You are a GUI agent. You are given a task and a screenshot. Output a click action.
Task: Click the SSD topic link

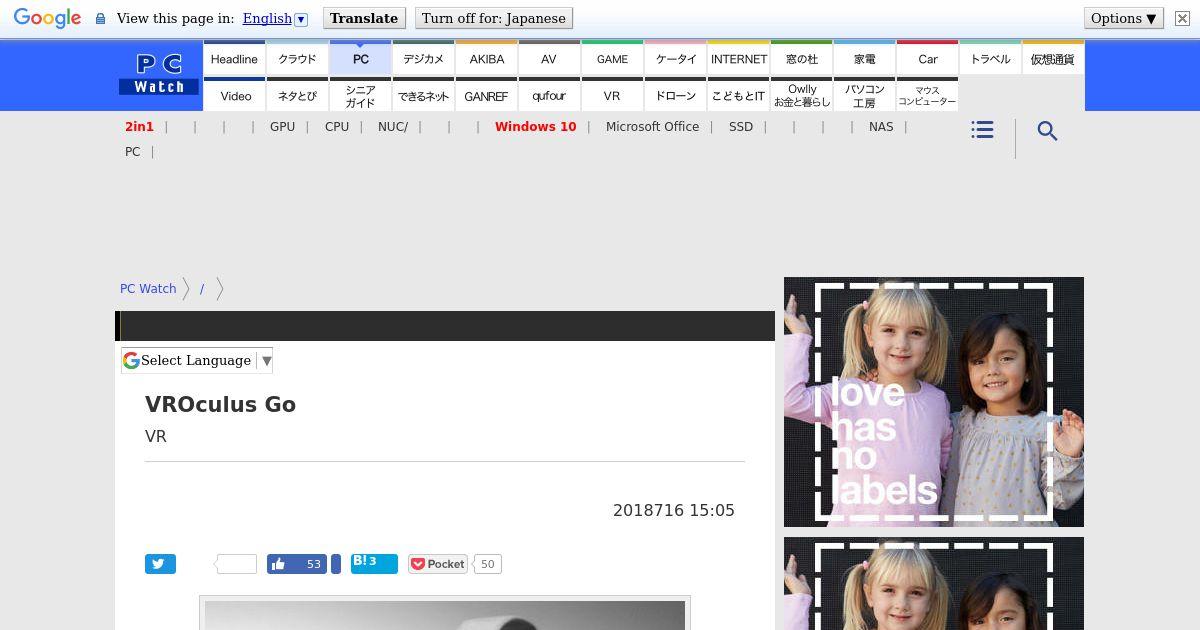click(x=741, y=127)
